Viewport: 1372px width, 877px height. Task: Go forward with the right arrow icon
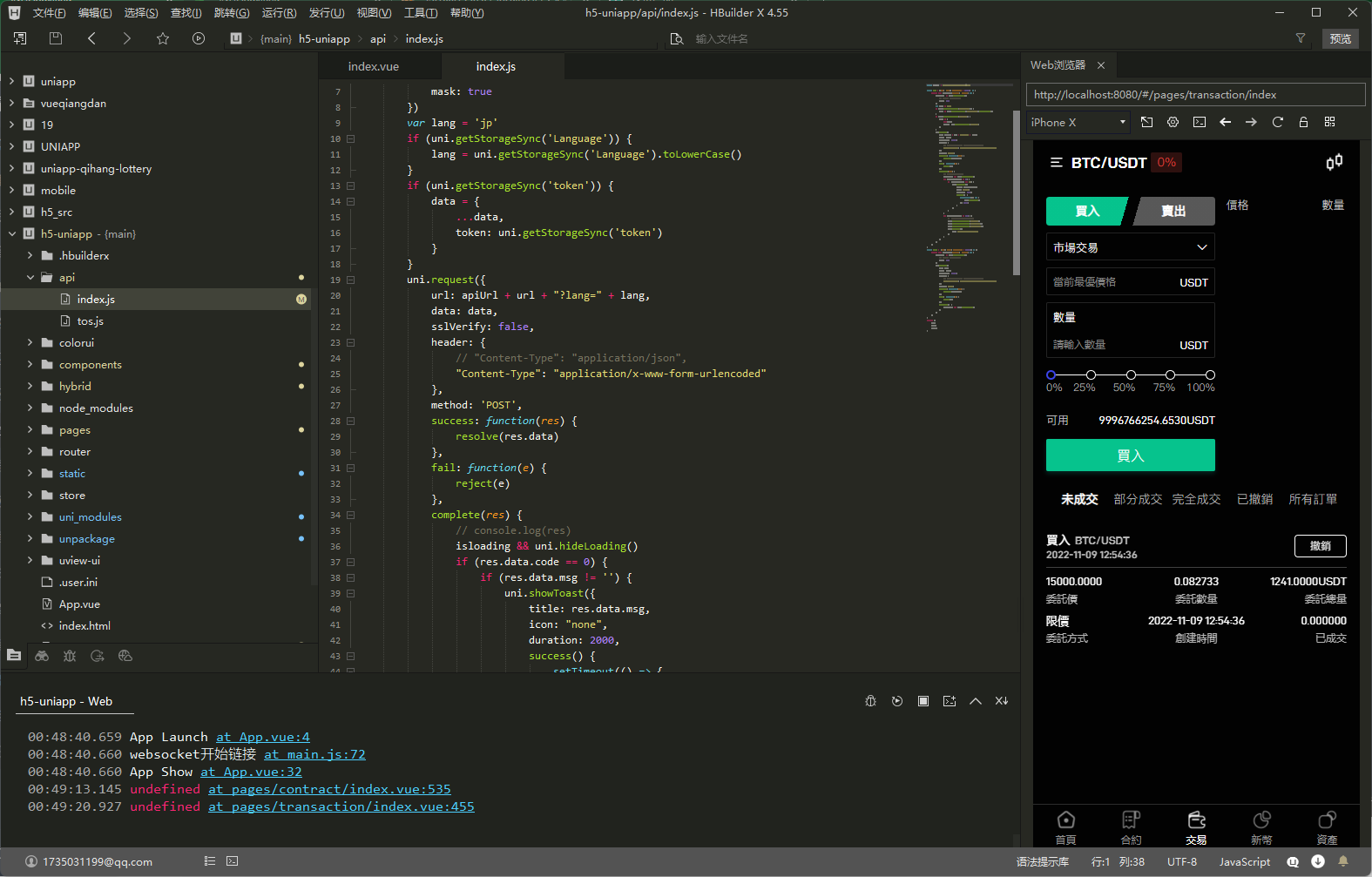[x=127, y=38]
